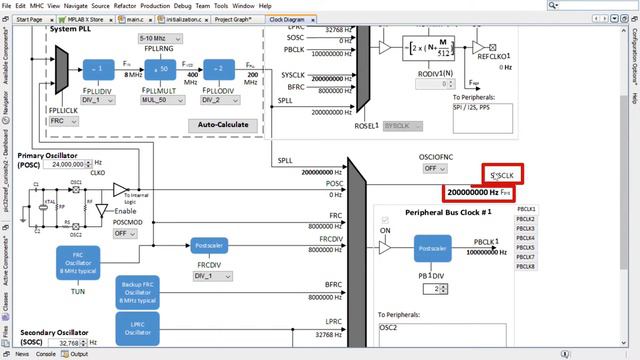The image size is (640, 360).
Task: Switch to the Project Graph tab
Action: [233, 19]
